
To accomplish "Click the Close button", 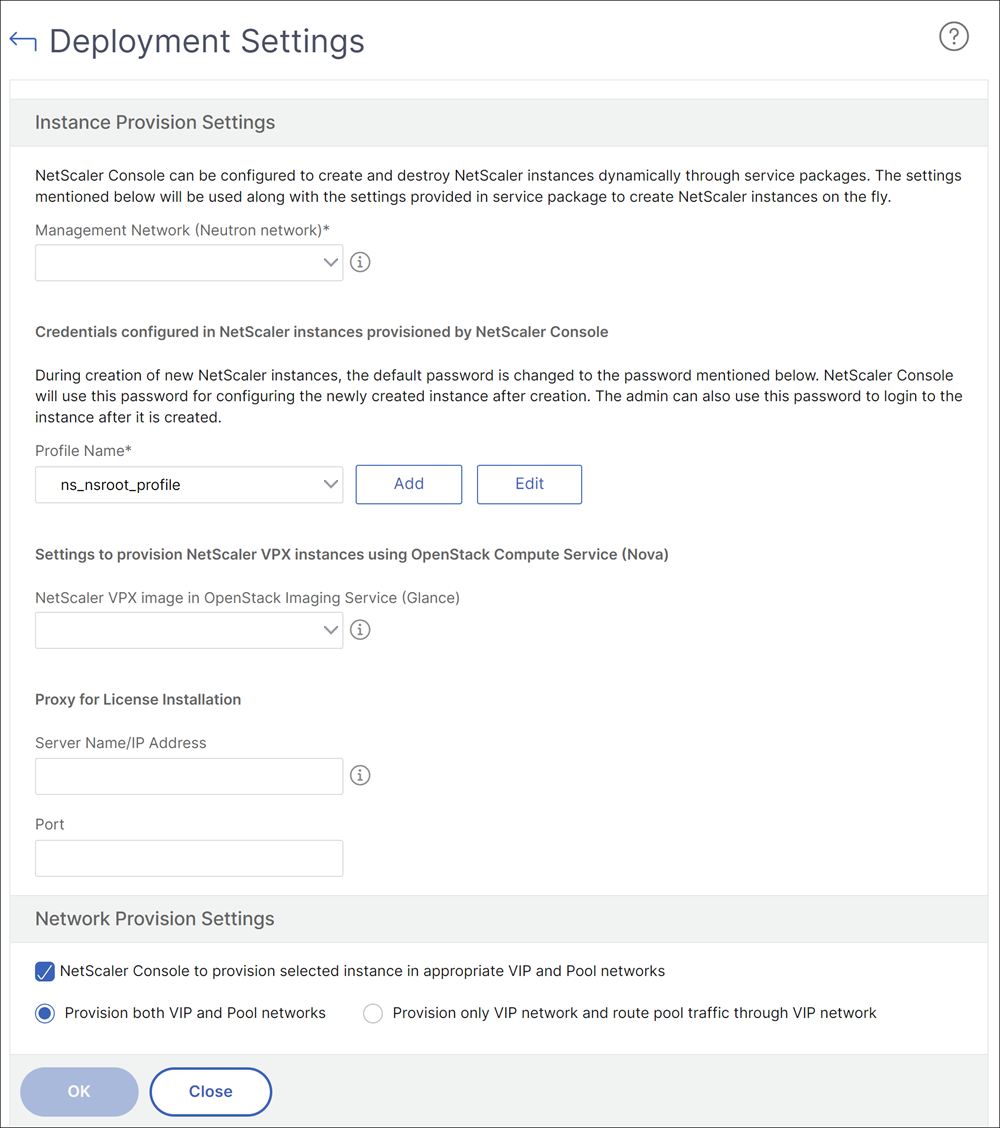I will (x=211, y=1091).
